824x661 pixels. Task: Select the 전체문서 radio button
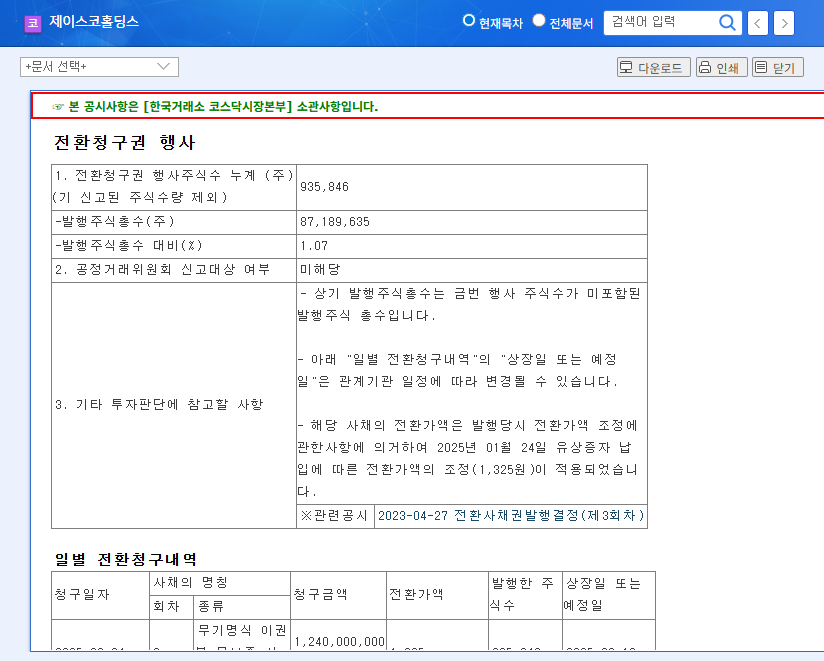click(539, 20)
